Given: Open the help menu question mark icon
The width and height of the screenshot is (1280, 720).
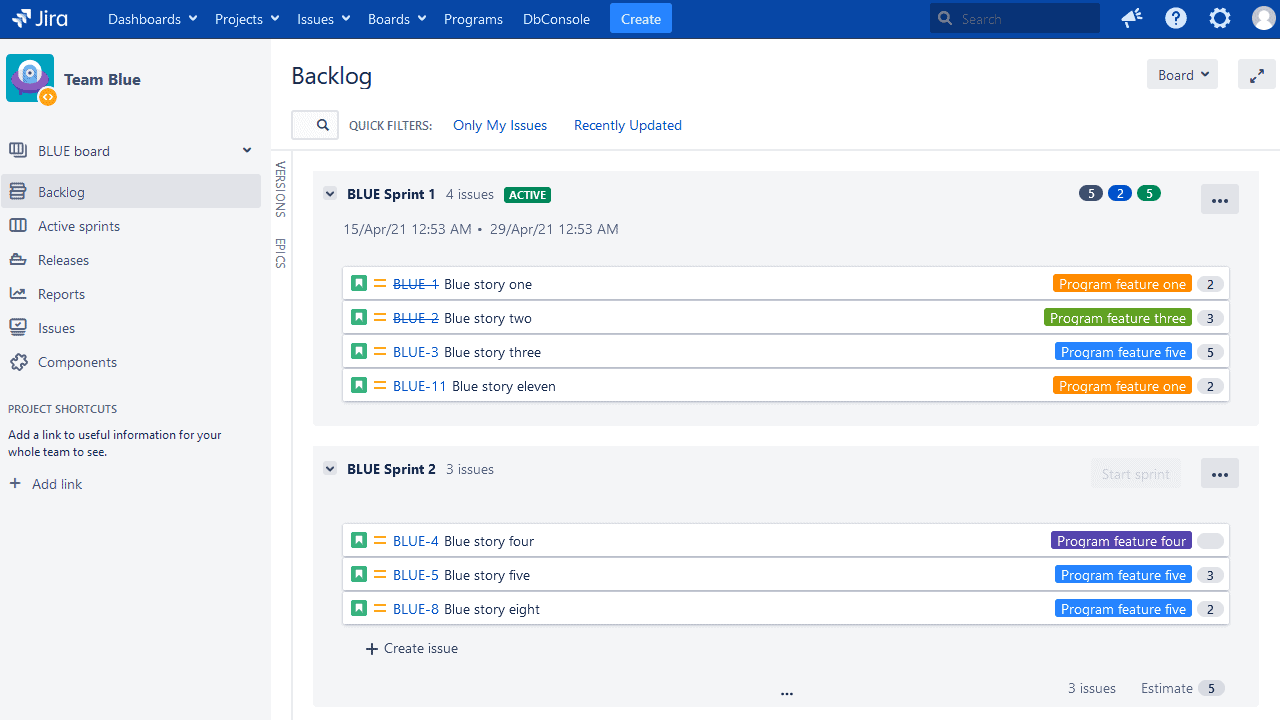Looking at the screenshot, I should tap(1175, 18).
